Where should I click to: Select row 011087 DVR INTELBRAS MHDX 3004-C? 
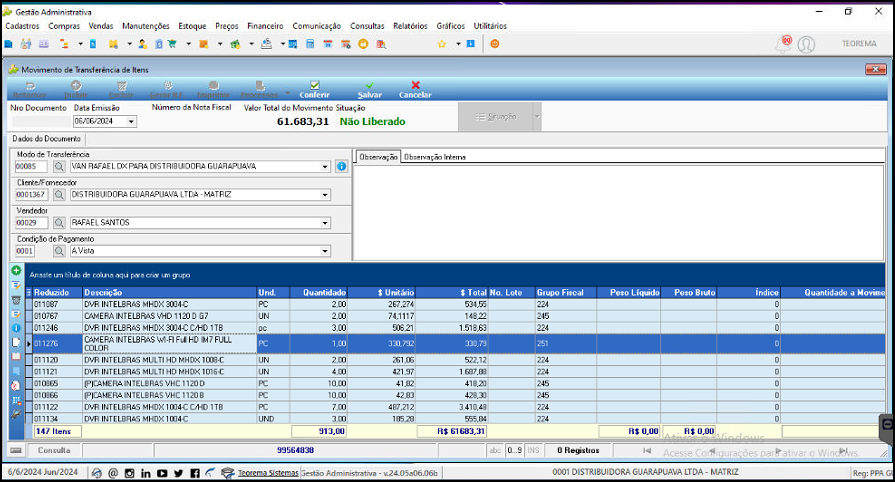pyautogui.click(x=454, y=304)
